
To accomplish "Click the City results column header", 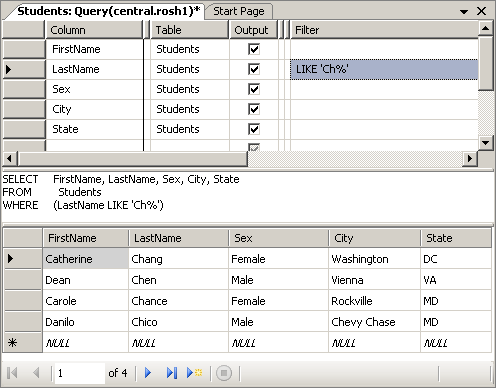I will point(374,238).
